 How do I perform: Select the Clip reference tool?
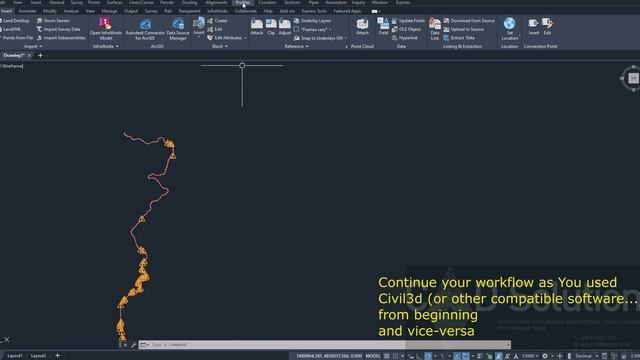(x=271, y=27)
